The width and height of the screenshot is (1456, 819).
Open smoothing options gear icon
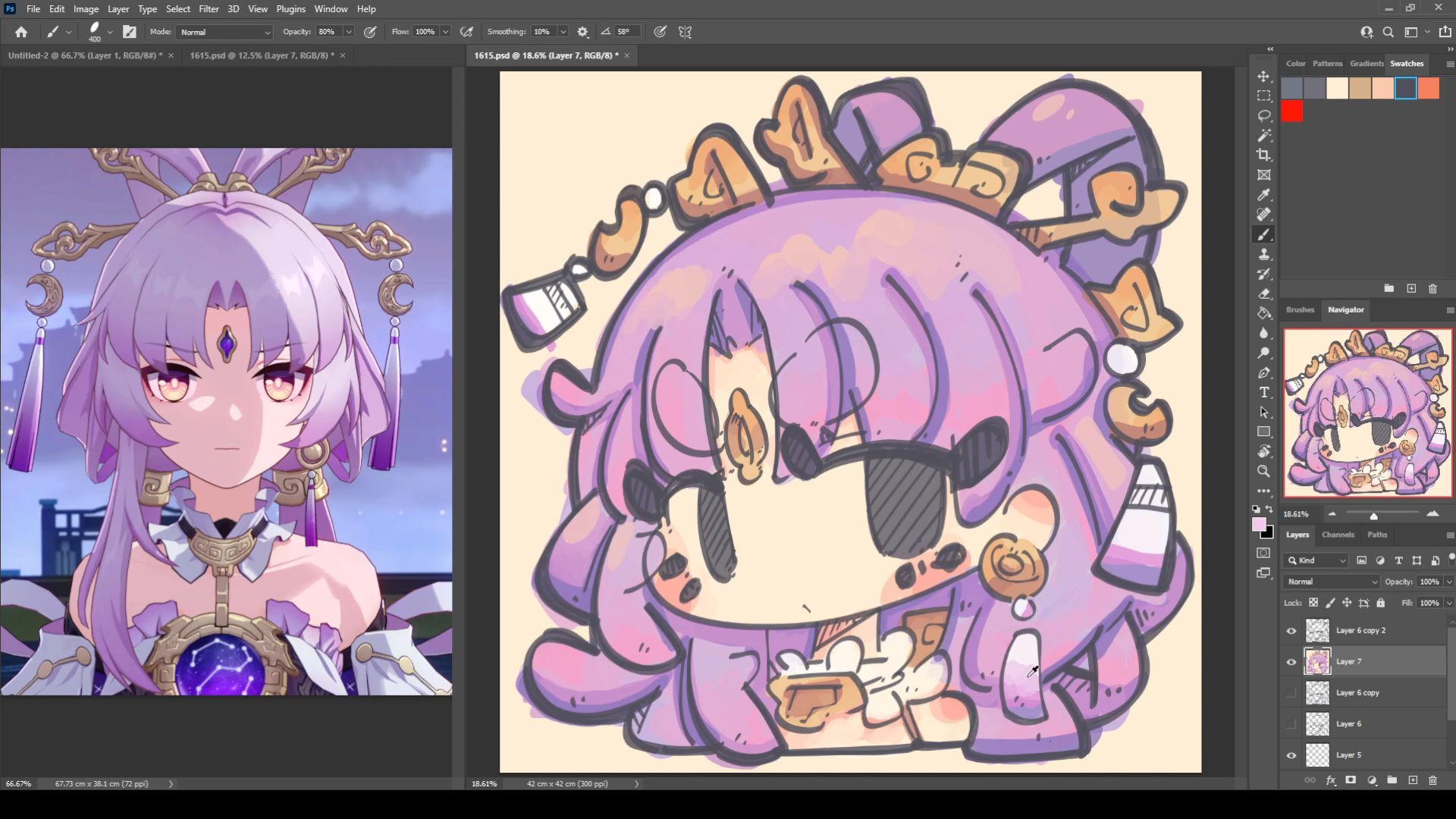click(x=582, y=32)
